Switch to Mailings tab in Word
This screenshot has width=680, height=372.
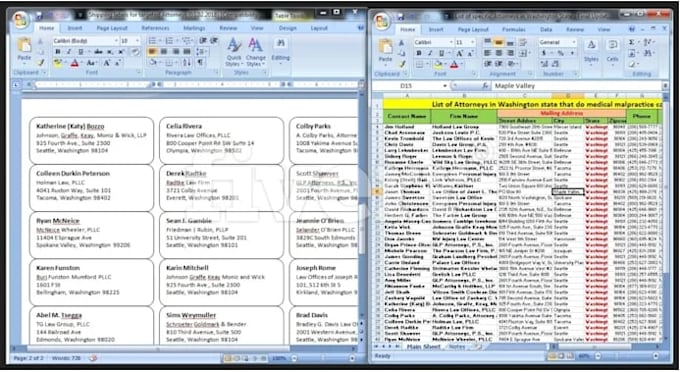tap(194, 28)
